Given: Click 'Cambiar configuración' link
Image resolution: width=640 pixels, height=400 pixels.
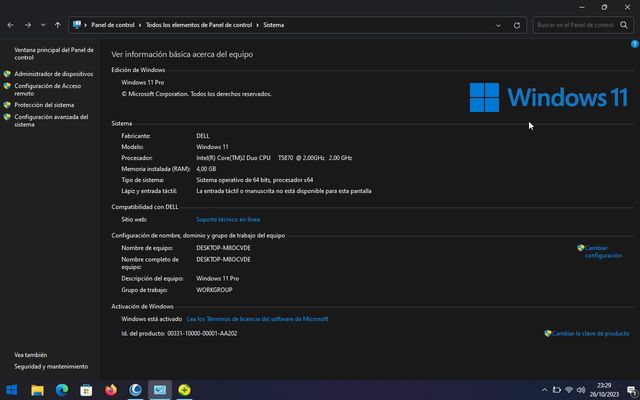Looking at the screenshot, I should pyautogui.click(x=603, y=252).
